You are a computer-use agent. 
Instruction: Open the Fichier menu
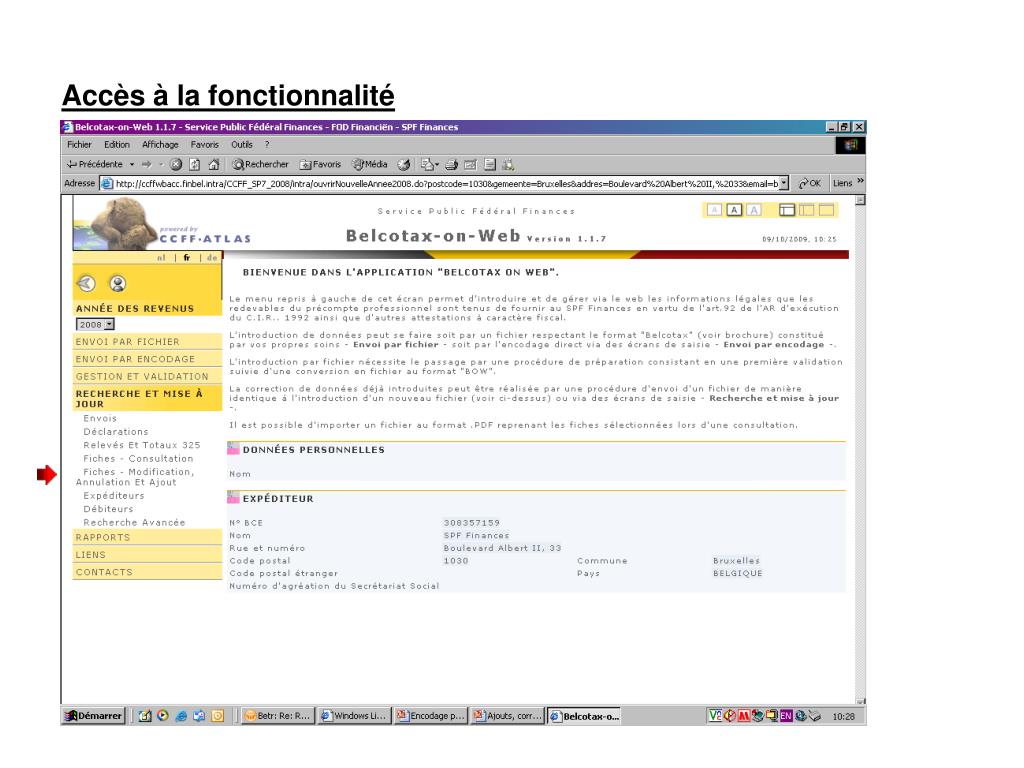tap(79, 145)
